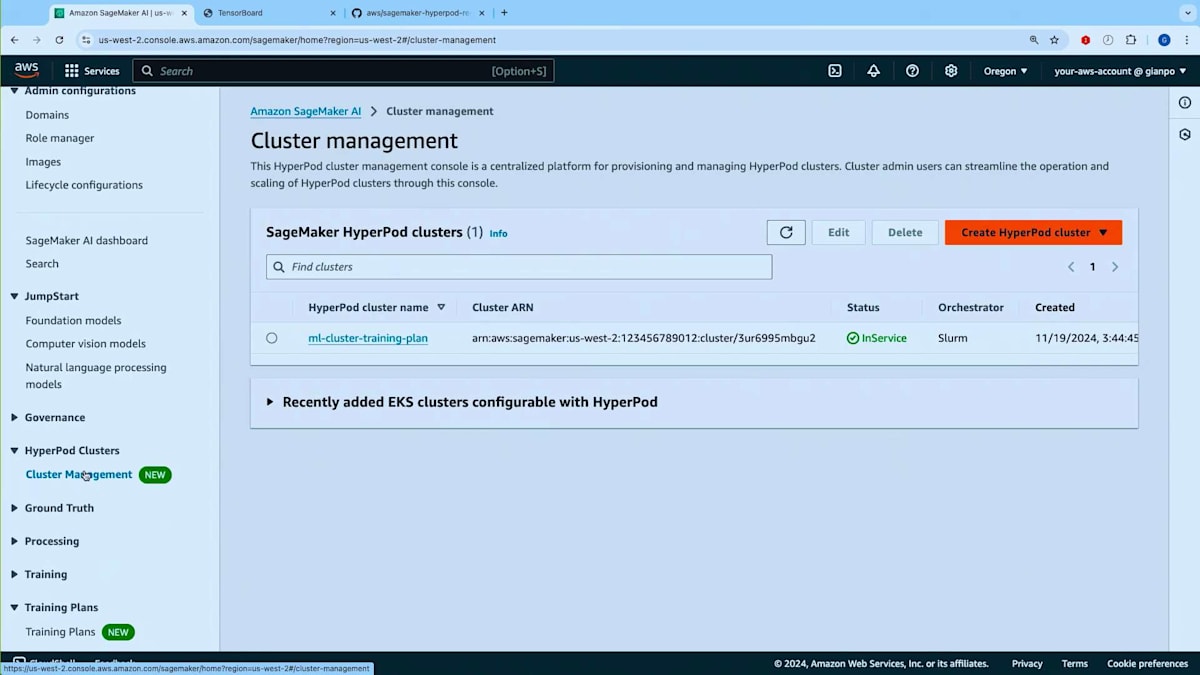Screen dimensions: 1200x675
Task: Open the Services grid menu
Action: coord(92,71)
